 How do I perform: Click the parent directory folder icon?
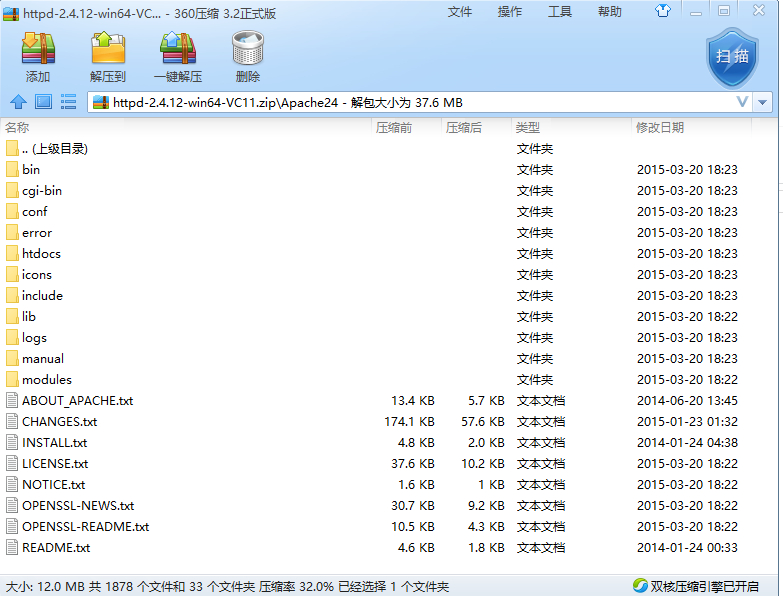click(x=12, y=149)
